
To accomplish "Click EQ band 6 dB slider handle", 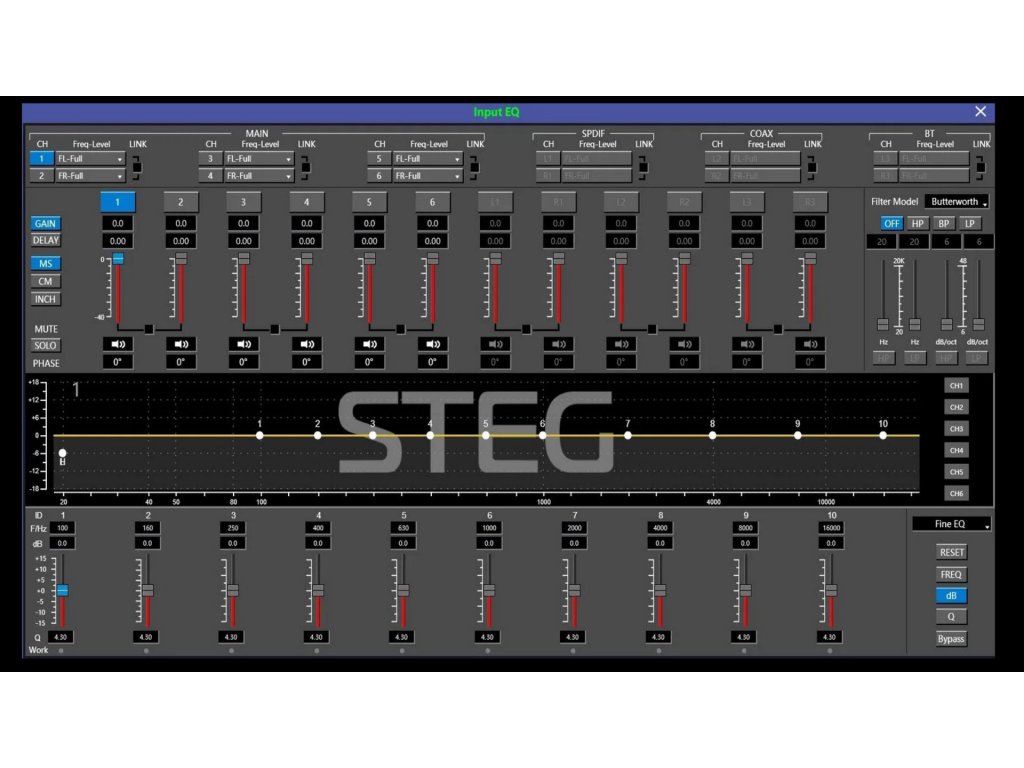I will pyautogui.click(x=489, y=590).
